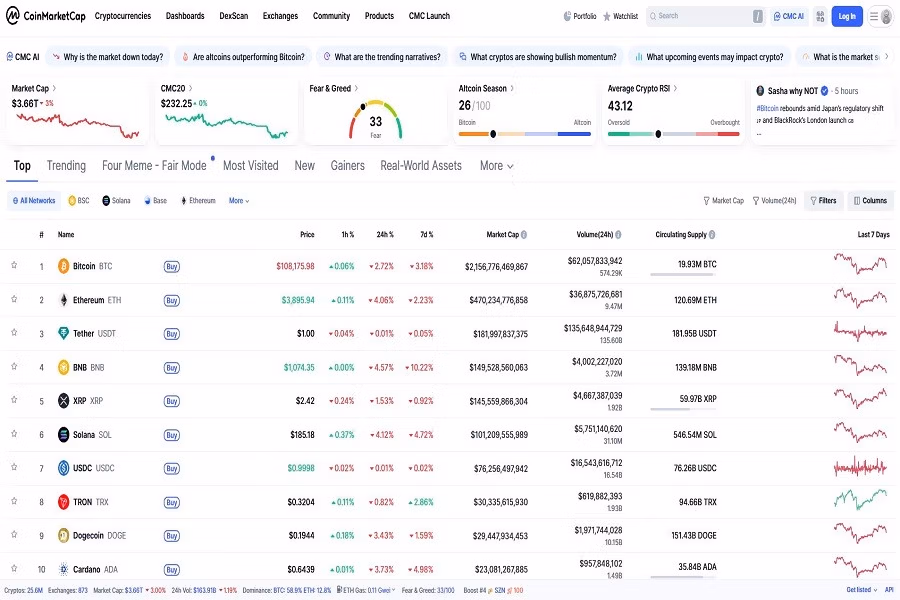Click the Circulating Supply info icon
The height and width of the screenshot is (600, 900).
point(712,234)
